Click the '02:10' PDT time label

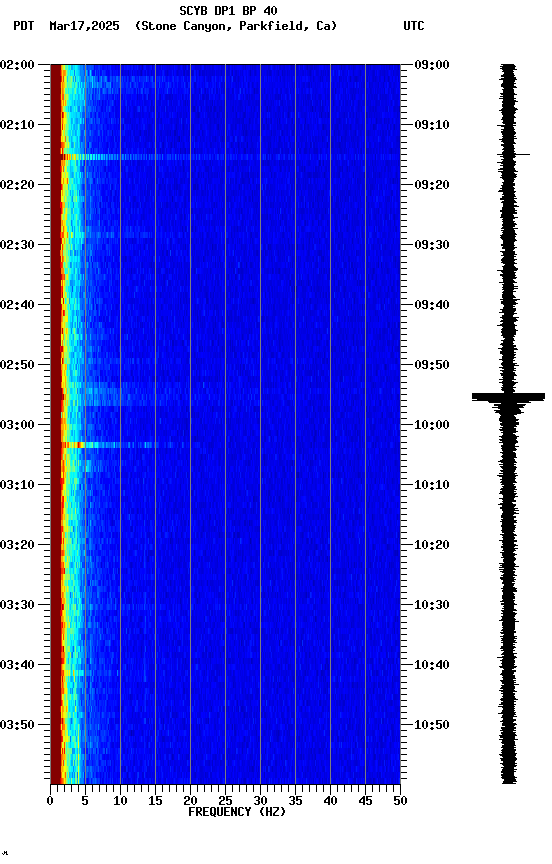[x=18, y=125]
